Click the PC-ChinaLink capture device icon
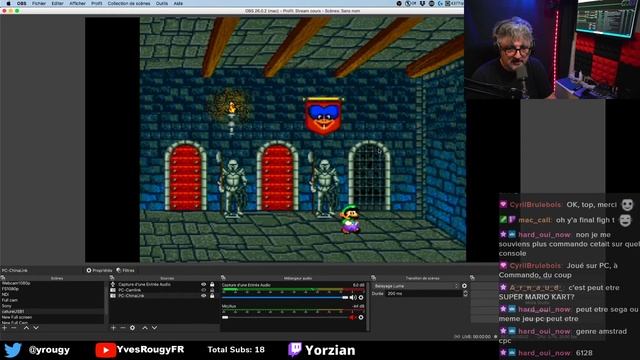The height and width of the screenshot is (360, 640). [113, 296]
